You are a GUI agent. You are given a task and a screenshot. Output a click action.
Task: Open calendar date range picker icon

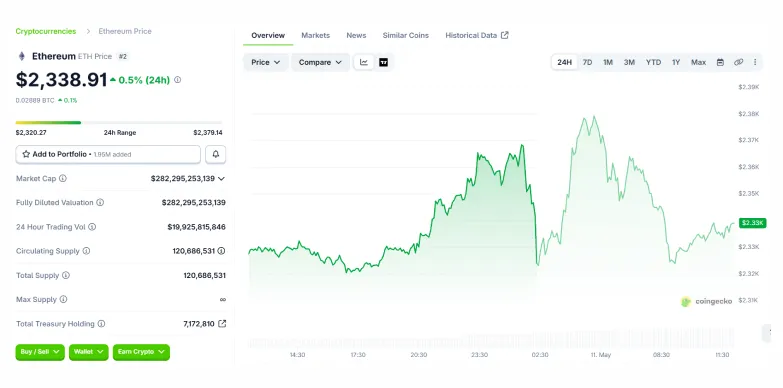(x=720, y=62)
